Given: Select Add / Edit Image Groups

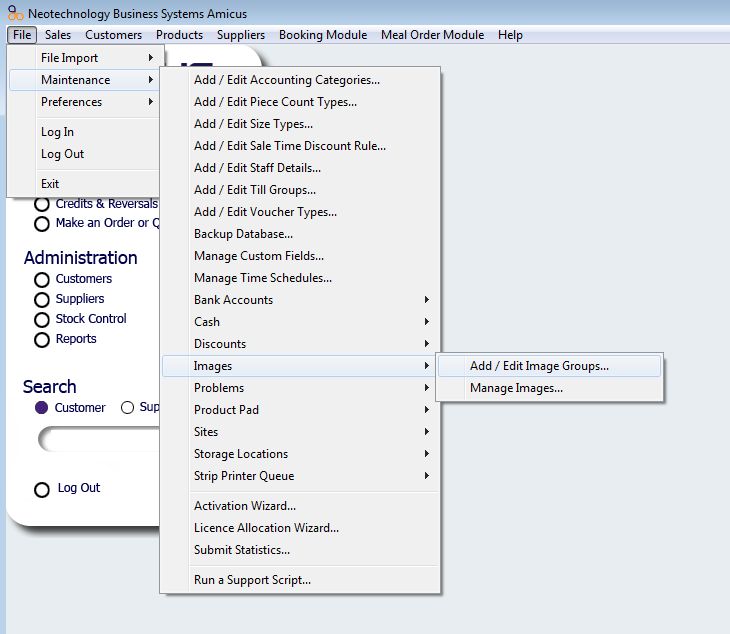Looking at the screenshot, I should (x=549, y=366).
